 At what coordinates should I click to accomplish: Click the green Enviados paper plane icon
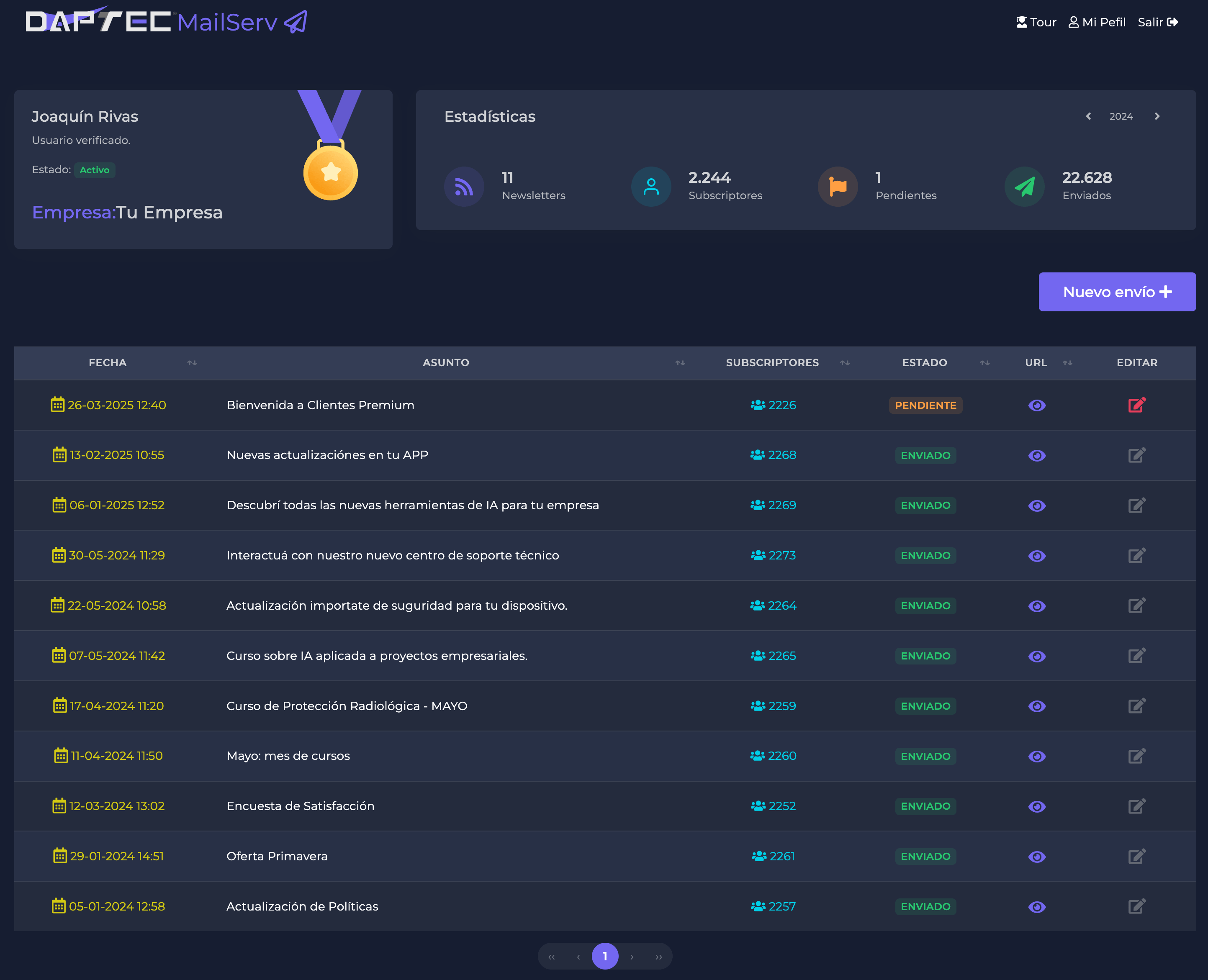tap(1025, 186)
